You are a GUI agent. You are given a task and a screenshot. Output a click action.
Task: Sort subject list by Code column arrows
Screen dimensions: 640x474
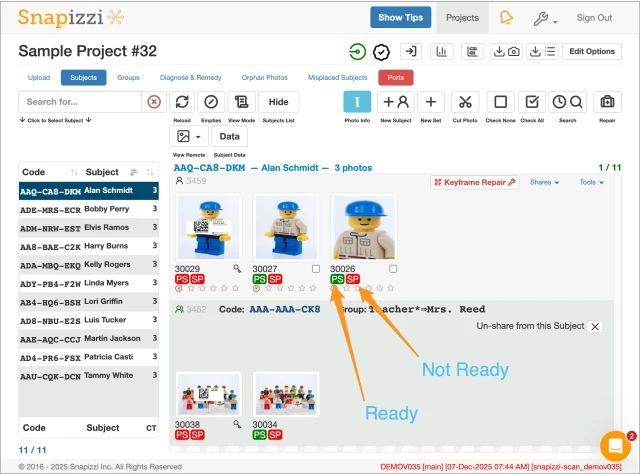tap(74, 172)
